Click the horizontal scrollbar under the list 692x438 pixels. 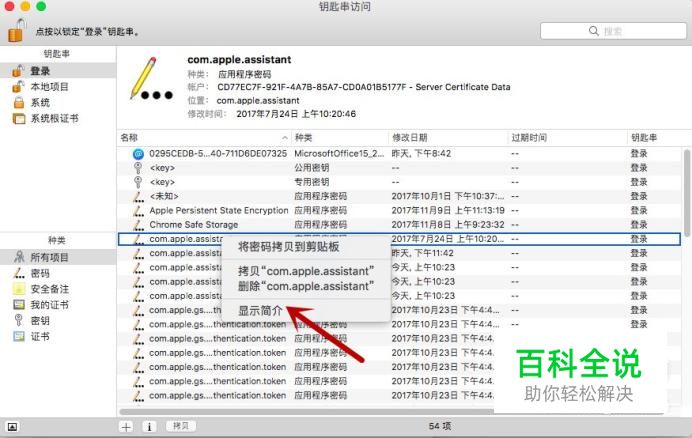307,412
